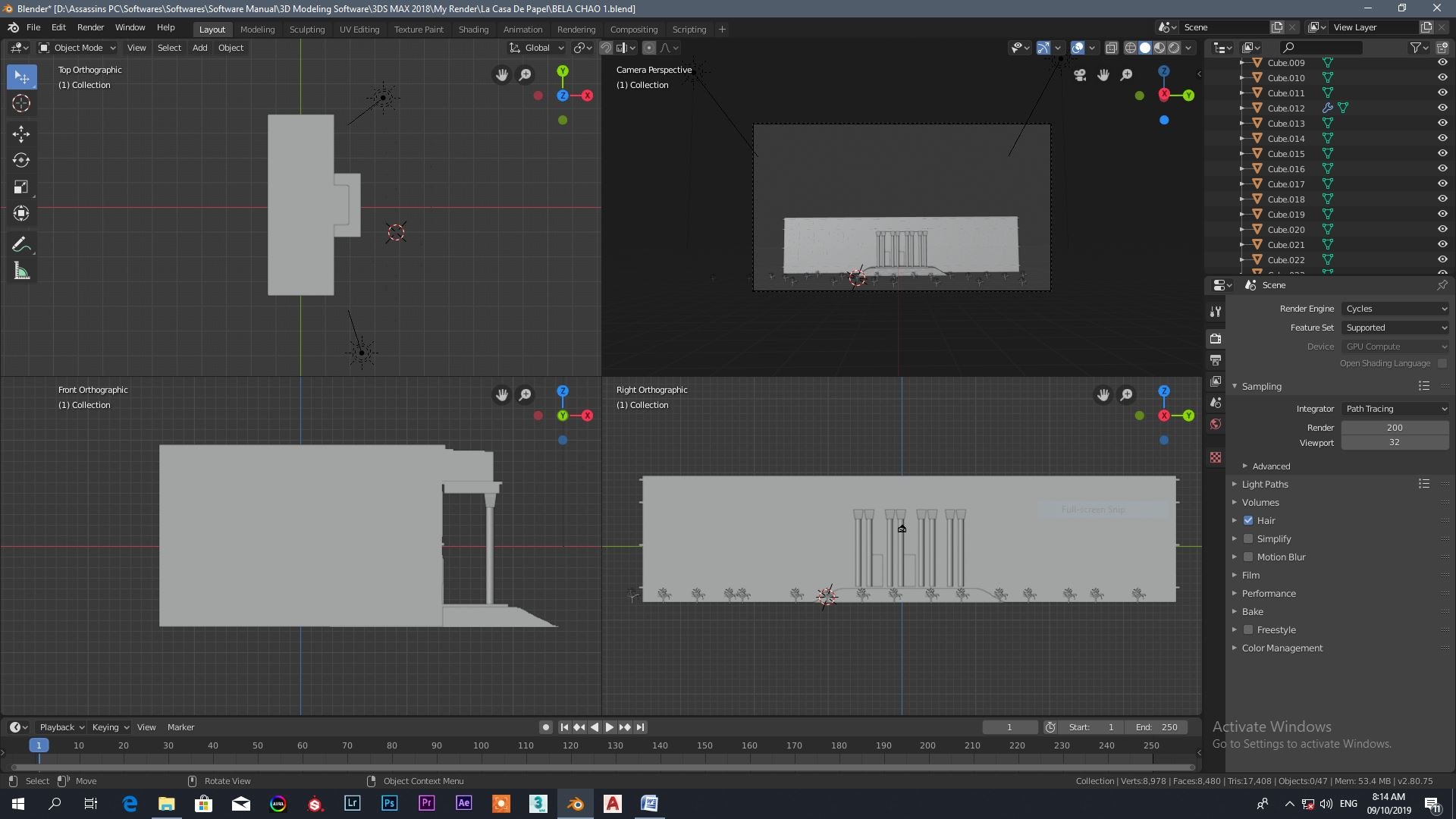Hide Cube.012 with its eye icon
Image resolution: width=1456 pixels, height=819 pixels.
[1442, 108]
